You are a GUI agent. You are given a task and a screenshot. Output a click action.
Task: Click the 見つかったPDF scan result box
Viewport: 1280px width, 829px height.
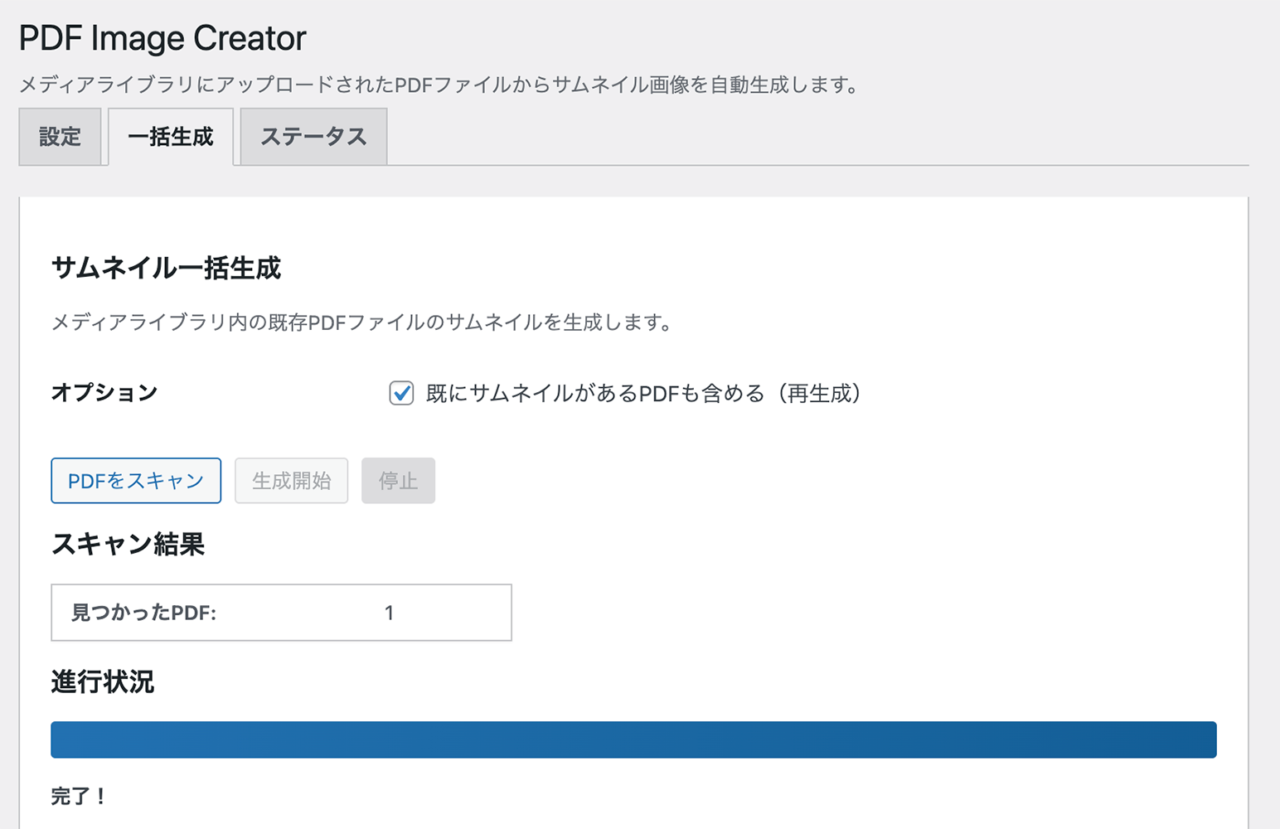(x=281, y=612)
